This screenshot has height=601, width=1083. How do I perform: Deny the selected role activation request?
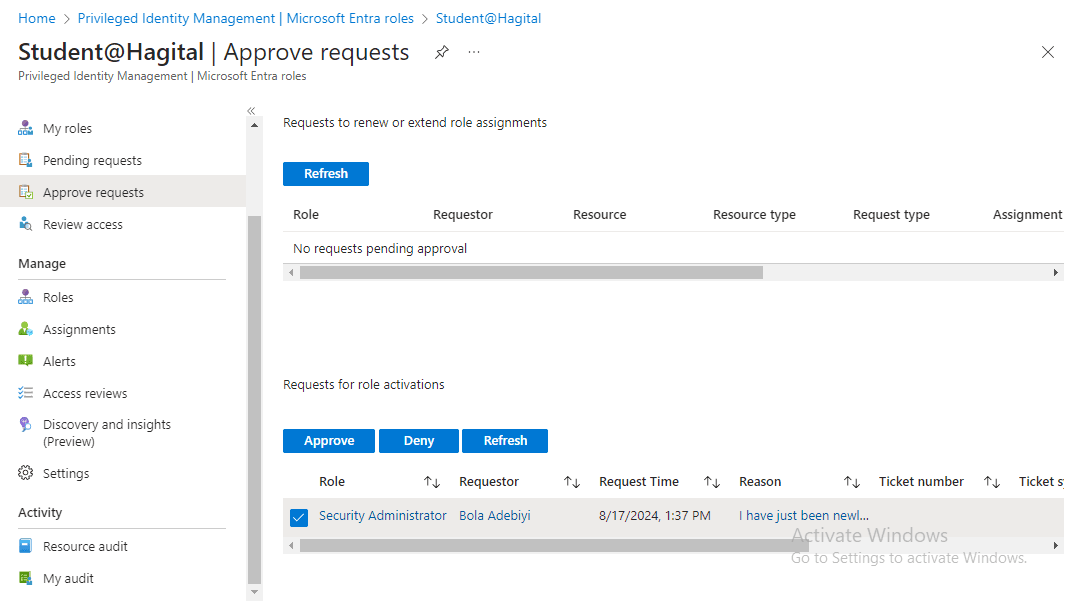coord(418,441)
